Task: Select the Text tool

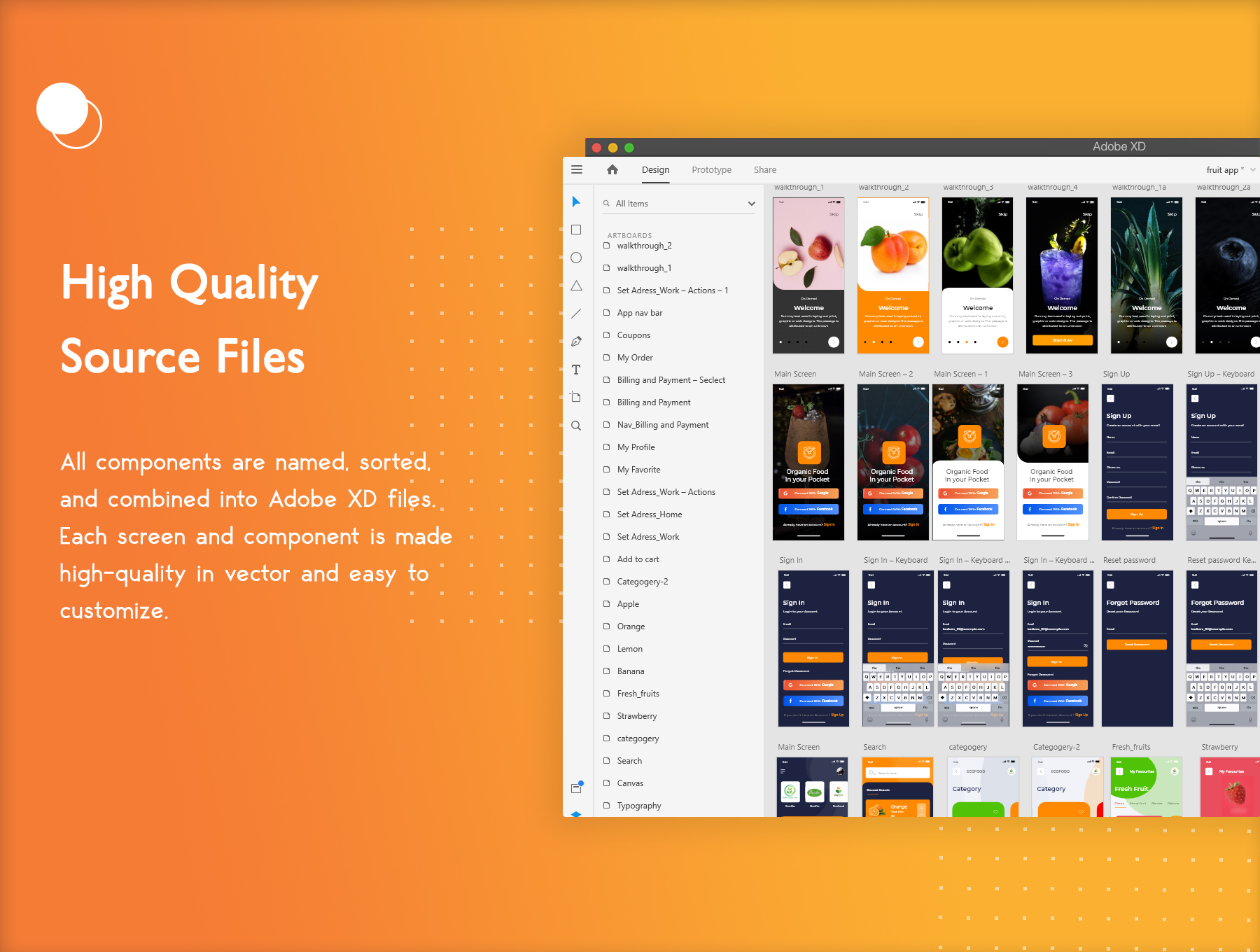Action: point(576,370)
